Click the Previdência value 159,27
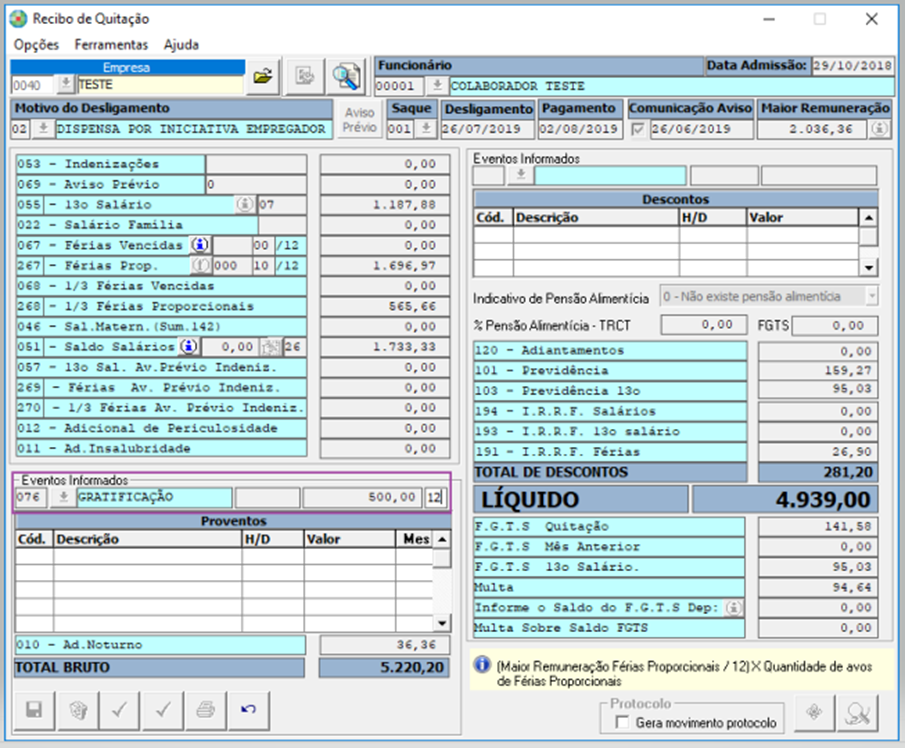 (x=817, y=371)
